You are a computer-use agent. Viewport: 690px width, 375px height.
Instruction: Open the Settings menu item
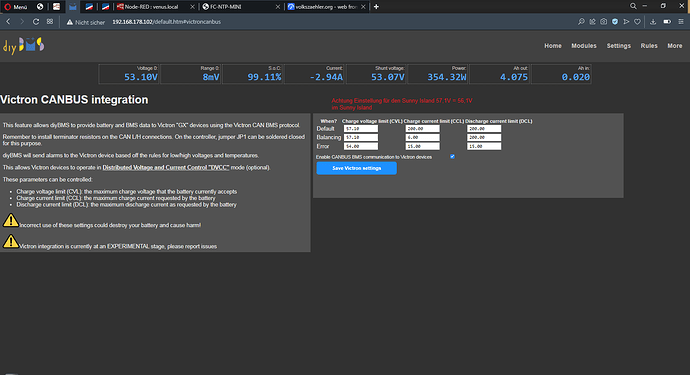point(619,46)
